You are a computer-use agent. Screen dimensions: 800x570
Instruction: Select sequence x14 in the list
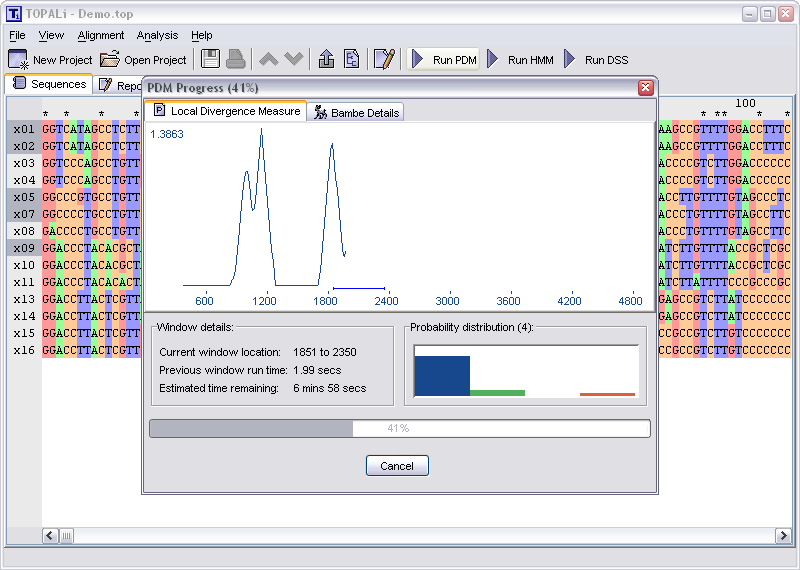click(24, 316)
